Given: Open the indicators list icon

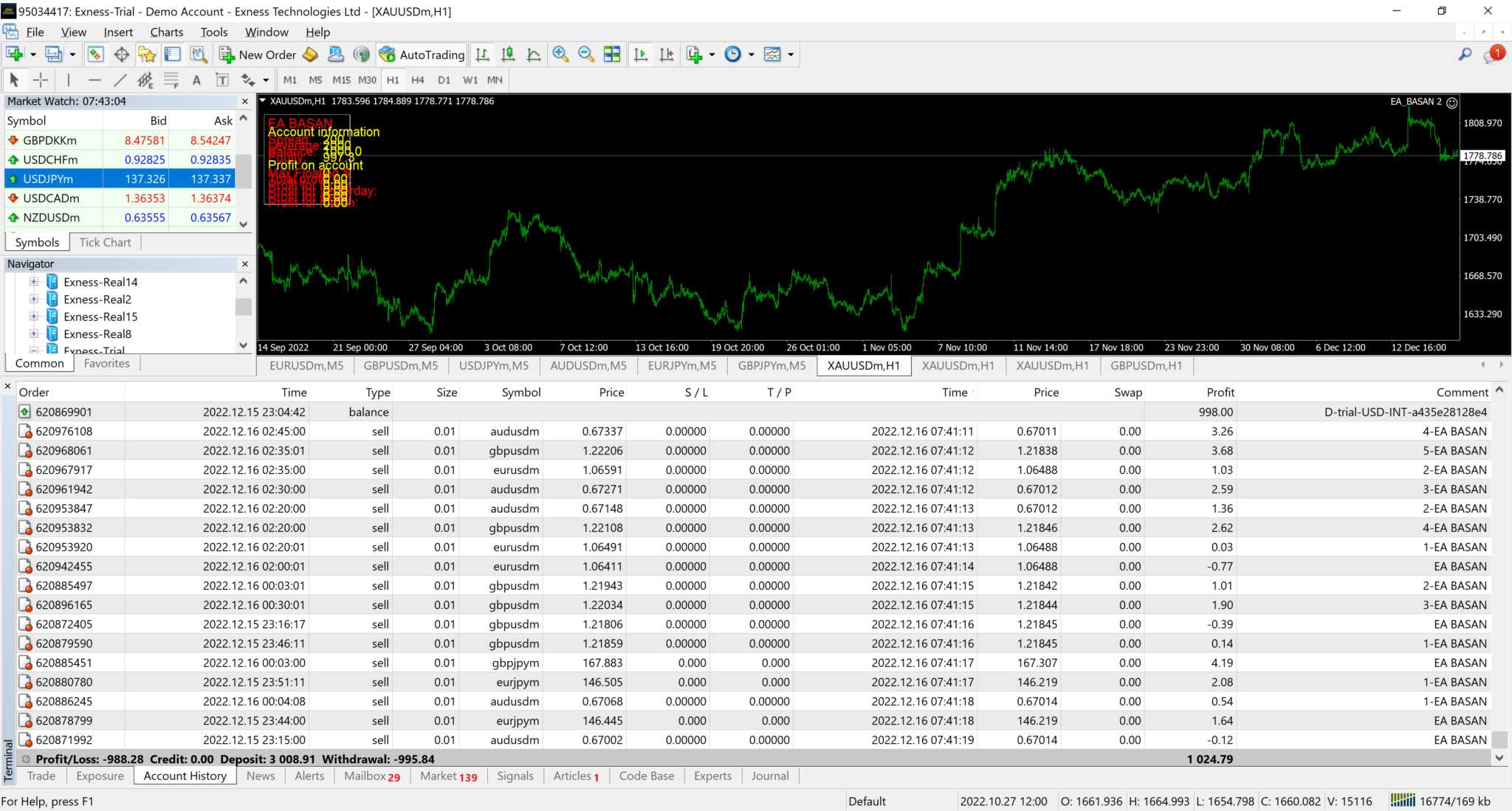Looking at the screenshot, I should click(x=695, y=55).
